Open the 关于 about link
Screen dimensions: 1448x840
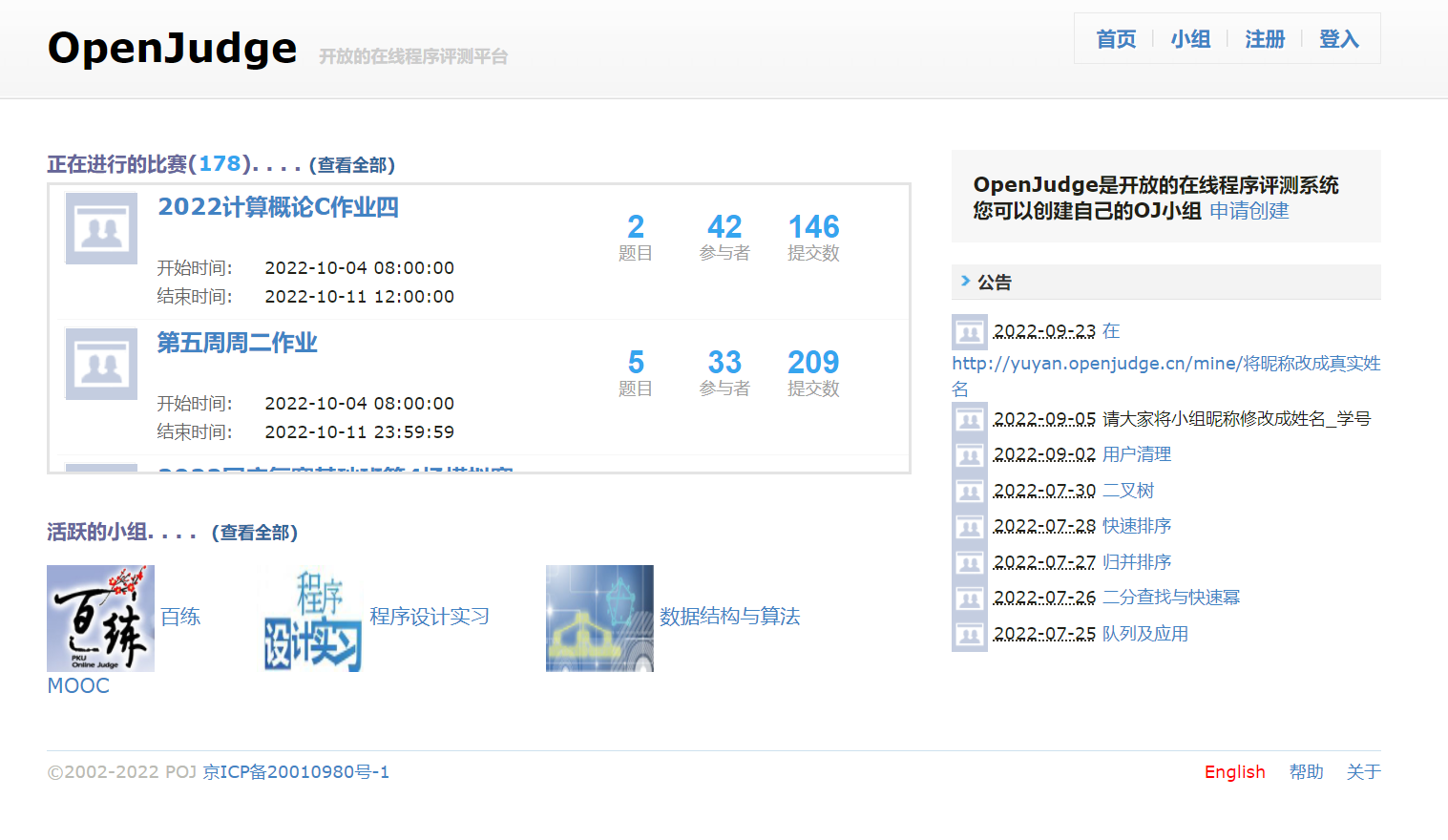[1364, 771]
